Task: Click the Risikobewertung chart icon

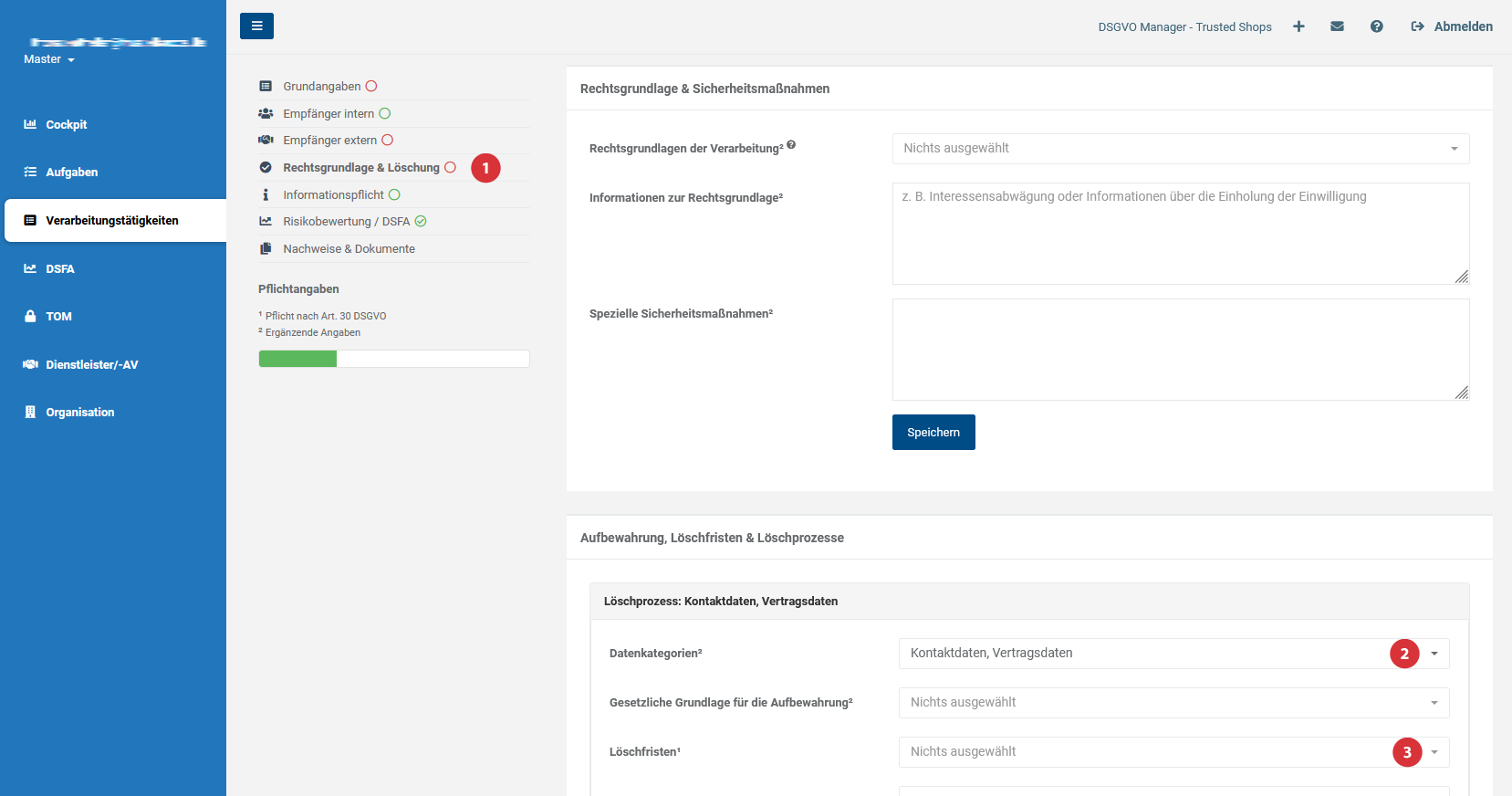Action: click(x=266, y=222)
